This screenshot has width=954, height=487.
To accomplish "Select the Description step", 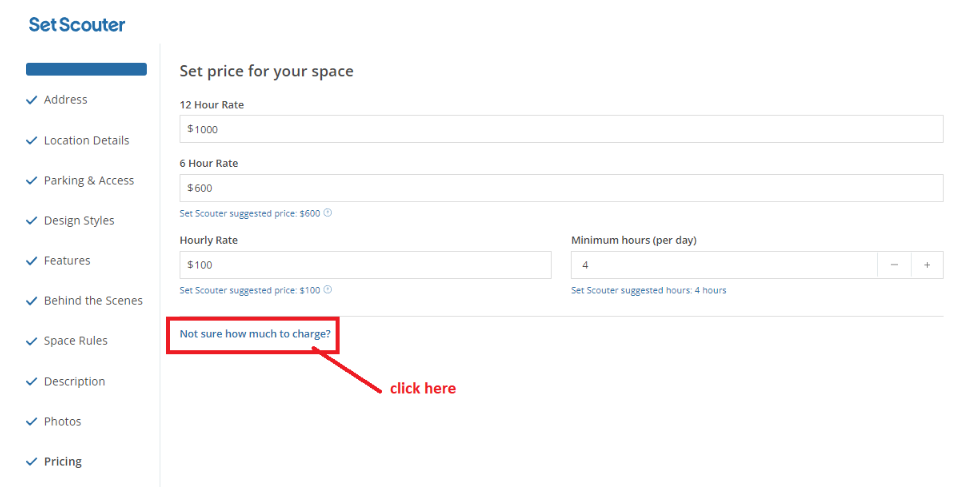I will tap(74, 382).
